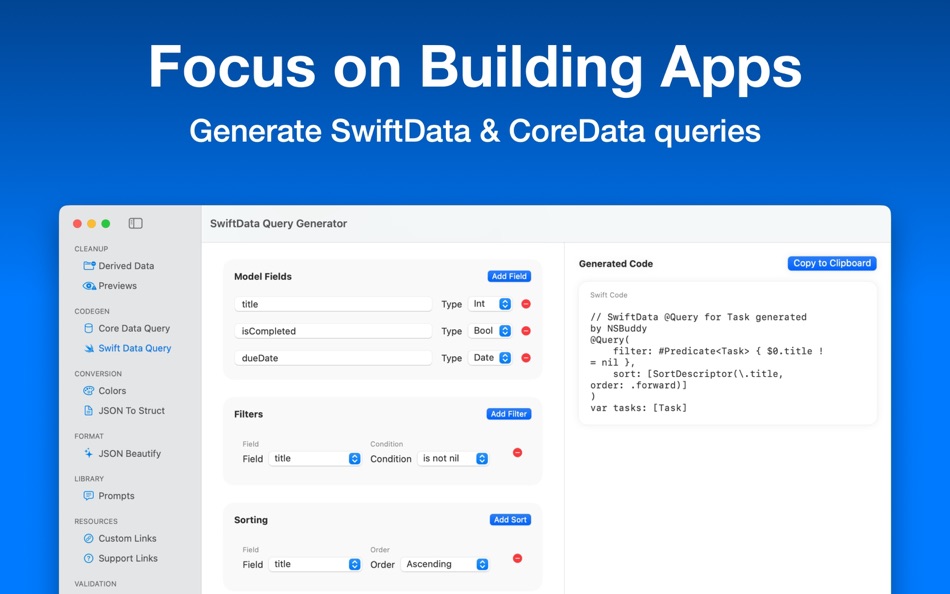Open the filter Field dropdown
This screenshot has height=594, width=950.
(x=315, y=458)
